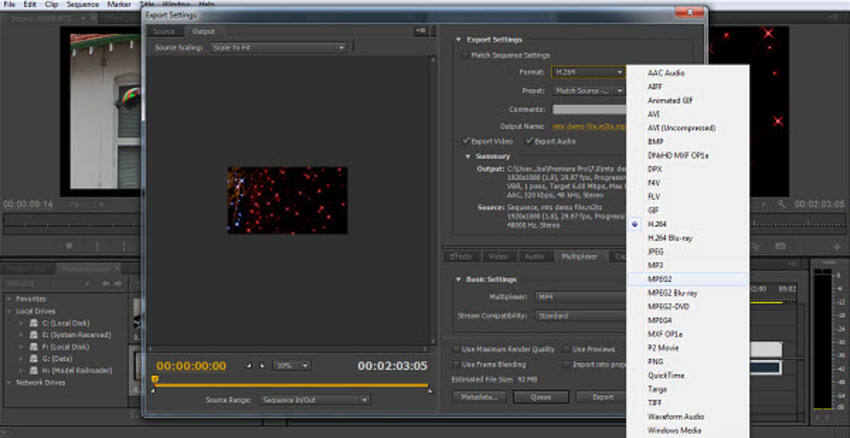
Task: Collapse the Summary section
Action: coord(468,156)
